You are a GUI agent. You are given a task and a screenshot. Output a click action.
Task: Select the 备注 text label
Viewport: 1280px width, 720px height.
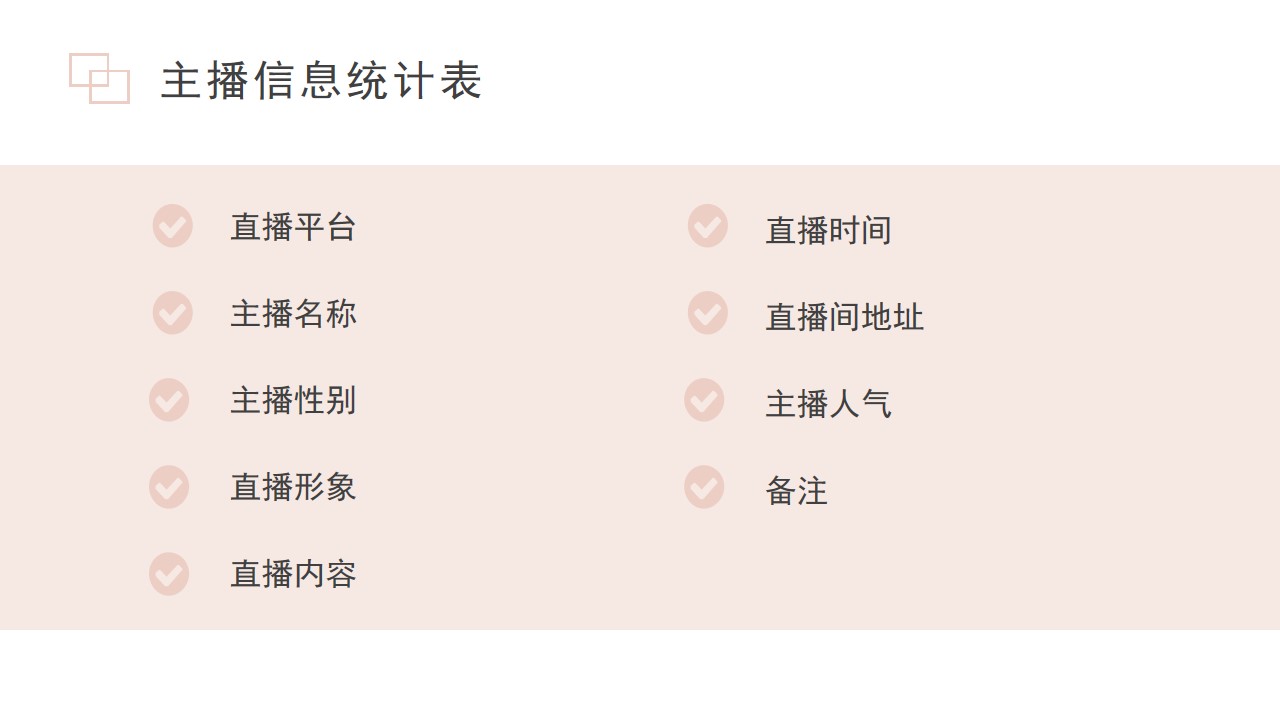click(x=796, y=492)
